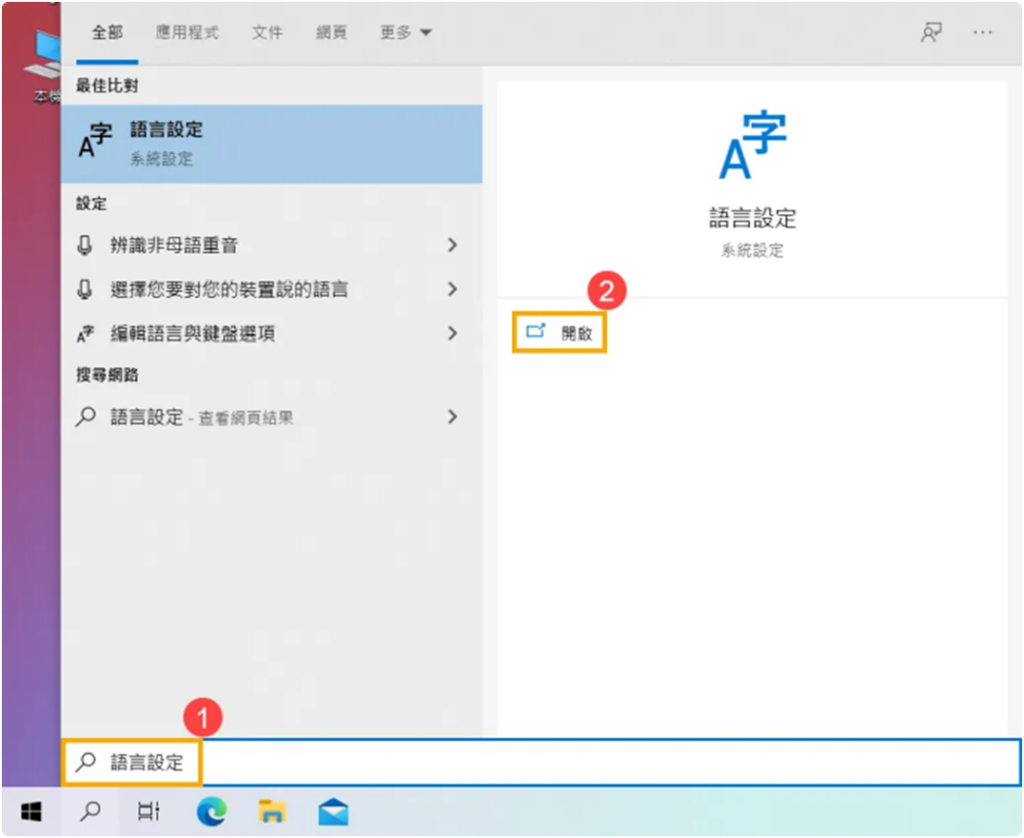Open the feedback icon in search header

[931, 32]
